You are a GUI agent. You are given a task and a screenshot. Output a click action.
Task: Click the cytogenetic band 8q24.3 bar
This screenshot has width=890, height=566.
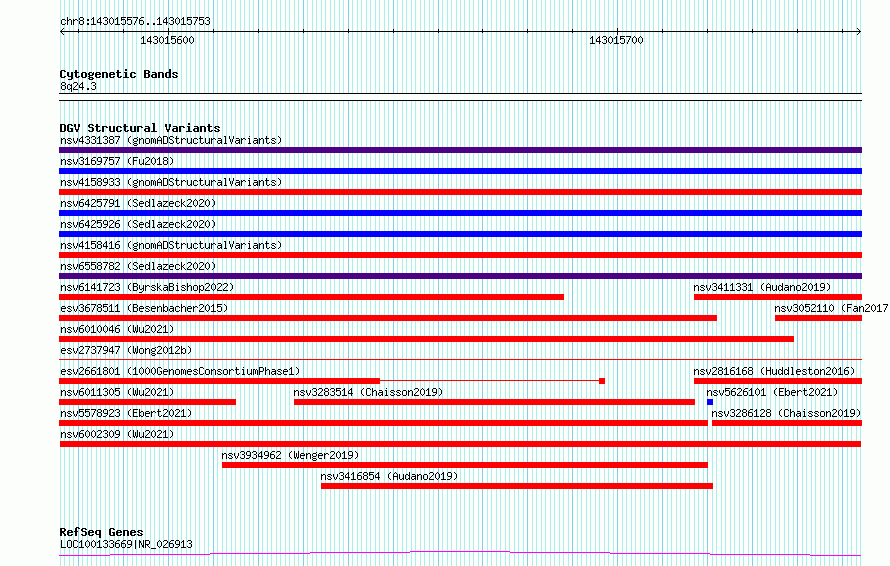(x=460, y=97)
